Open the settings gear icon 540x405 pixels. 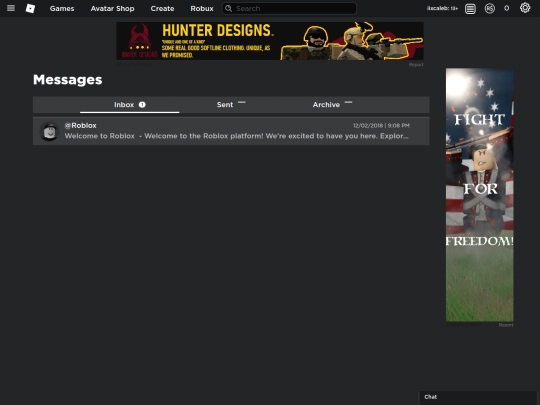(525, 8)
